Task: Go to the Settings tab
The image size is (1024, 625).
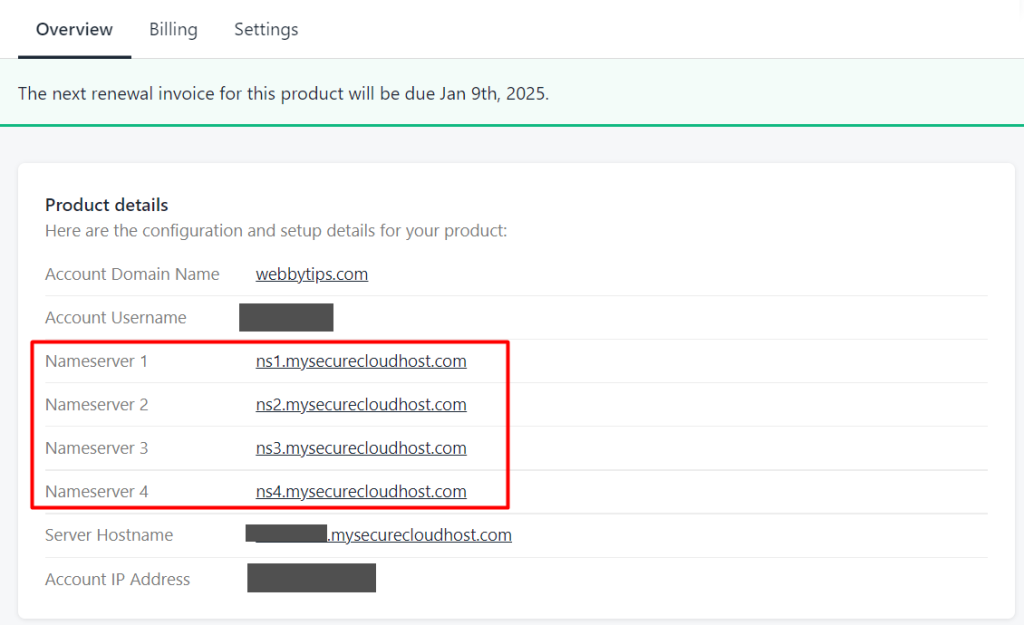Action: pos(266,30)
